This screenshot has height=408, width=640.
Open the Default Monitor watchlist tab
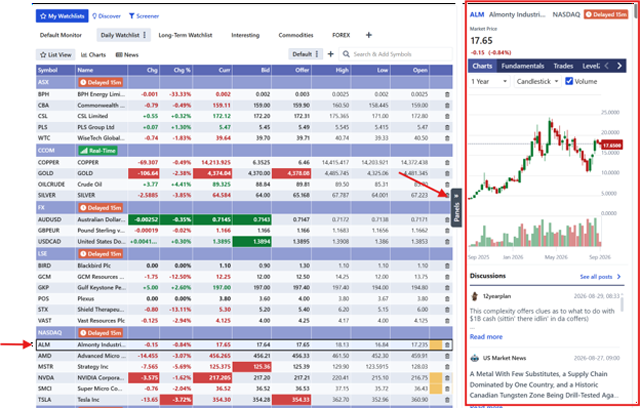click(61, 35)
